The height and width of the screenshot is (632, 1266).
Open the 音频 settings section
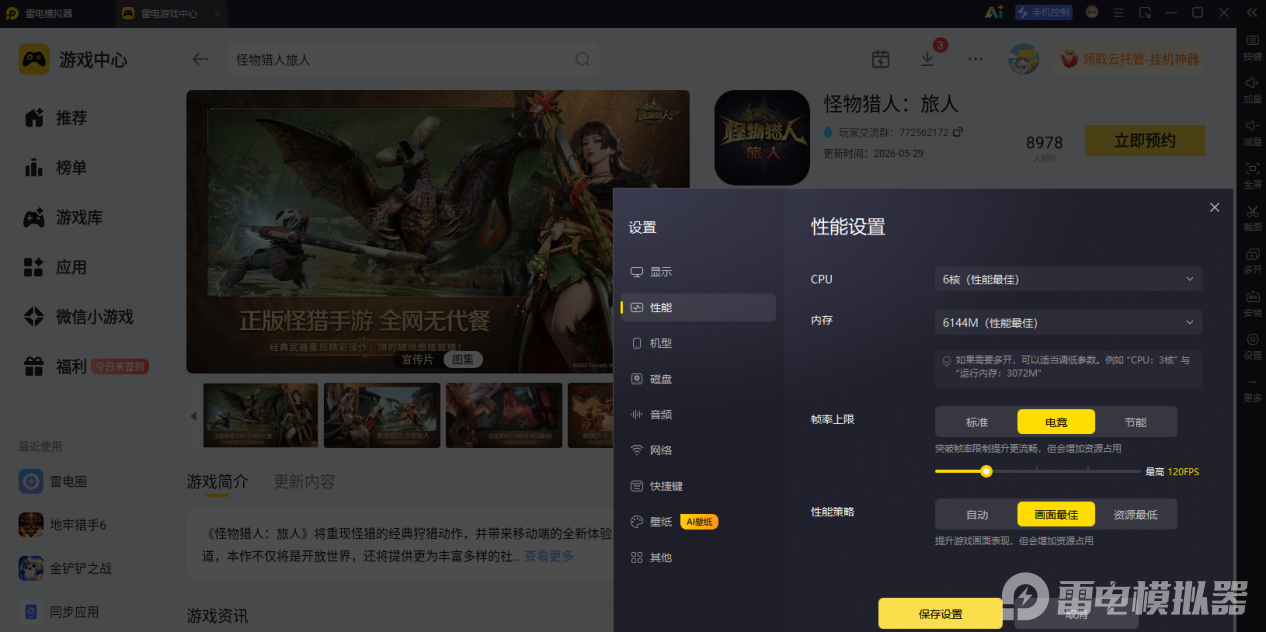[x=698, y=414]
